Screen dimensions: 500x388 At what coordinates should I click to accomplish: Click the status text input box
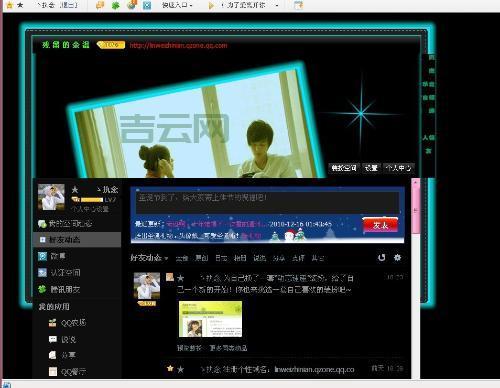(267, 201)
